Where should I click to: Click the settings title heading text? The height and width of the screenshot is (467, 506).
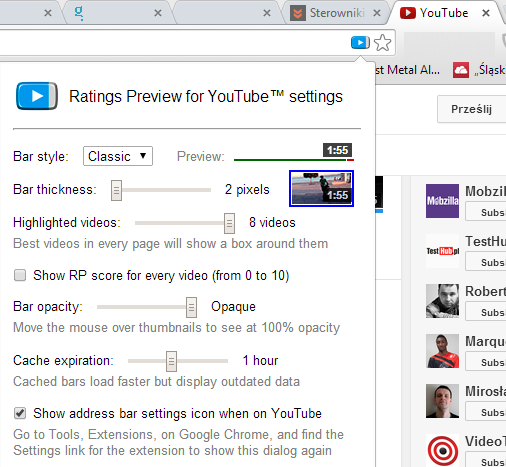coord(206,97)
